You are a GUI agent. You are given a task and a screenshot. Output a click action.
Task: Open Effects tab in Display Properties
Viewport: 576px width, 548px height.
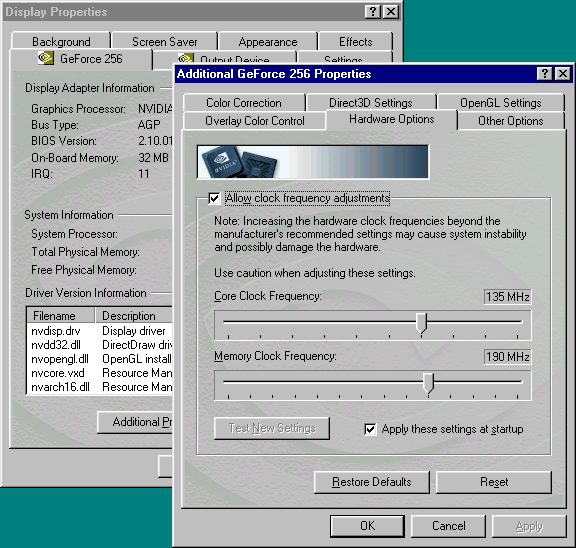(x=356, y=42)
